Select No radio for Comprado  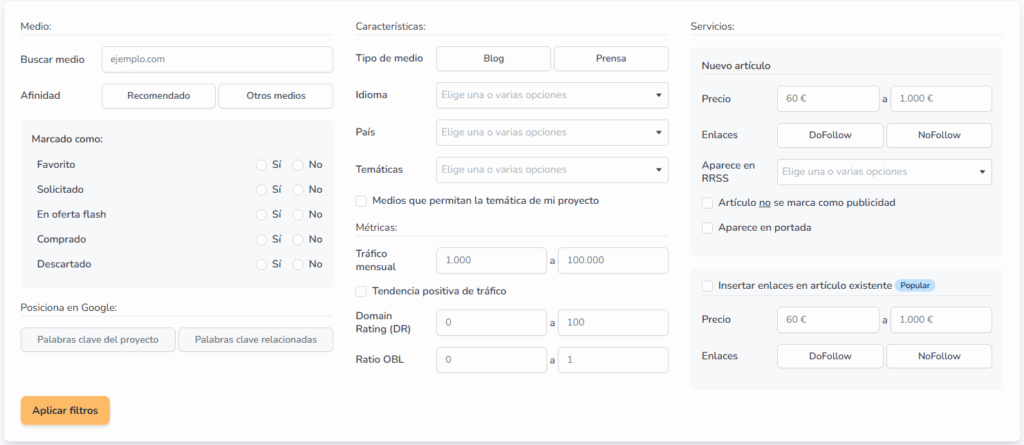pos(298,240)
